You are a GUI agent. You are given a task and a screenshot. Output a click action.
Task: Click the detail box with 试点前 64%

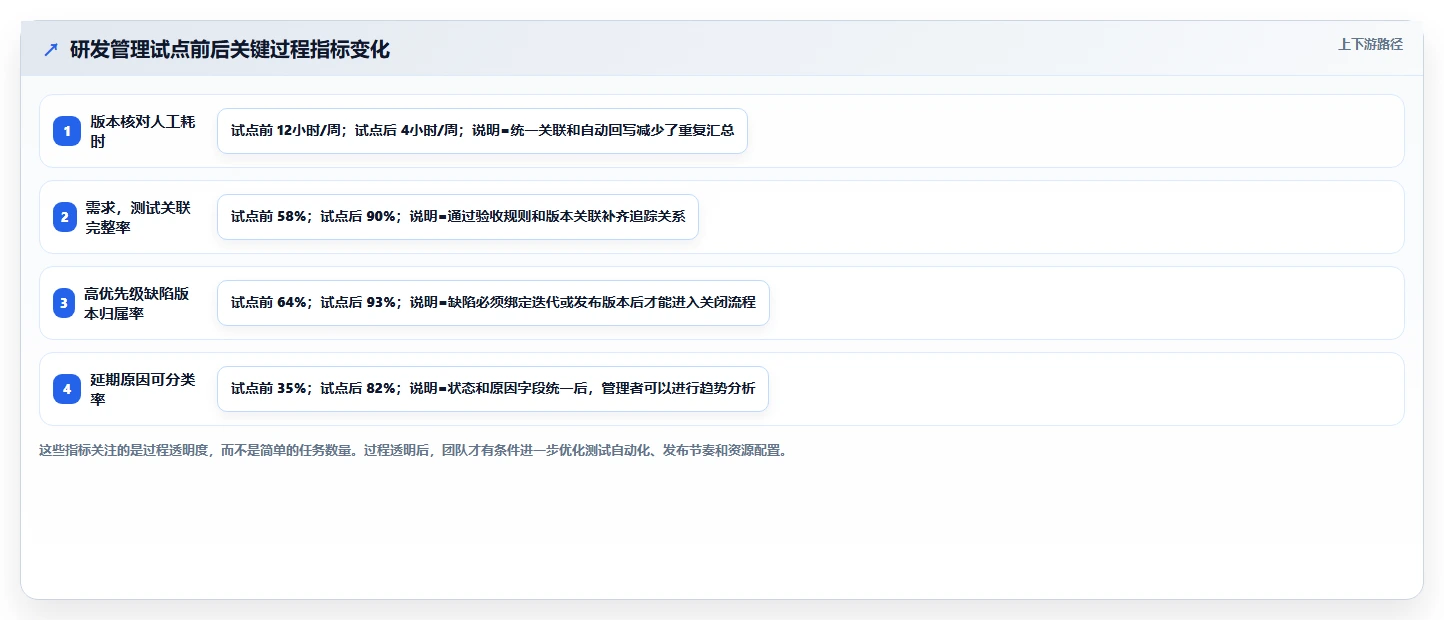tap(493, 303)
